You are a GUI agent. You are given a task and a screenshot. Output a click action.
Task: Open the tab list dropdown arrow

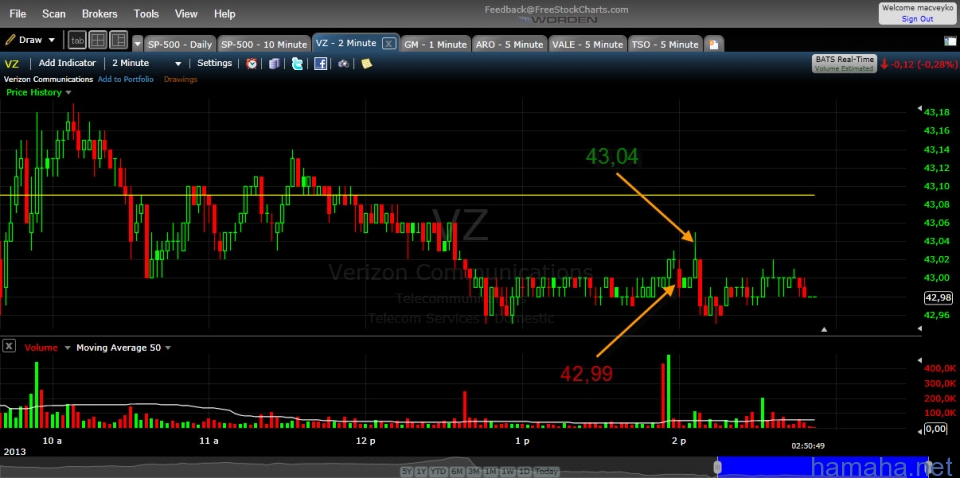point(137,44)
